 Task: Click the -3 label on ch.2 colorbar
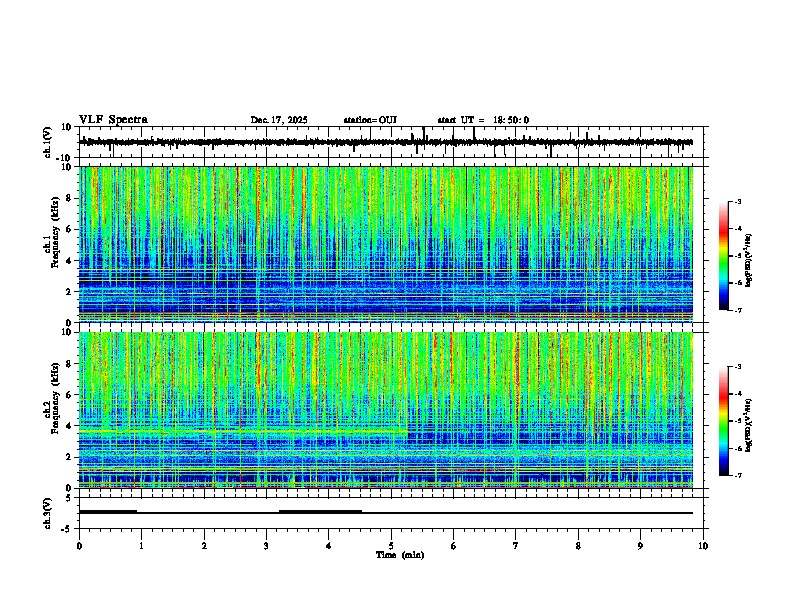737,367
